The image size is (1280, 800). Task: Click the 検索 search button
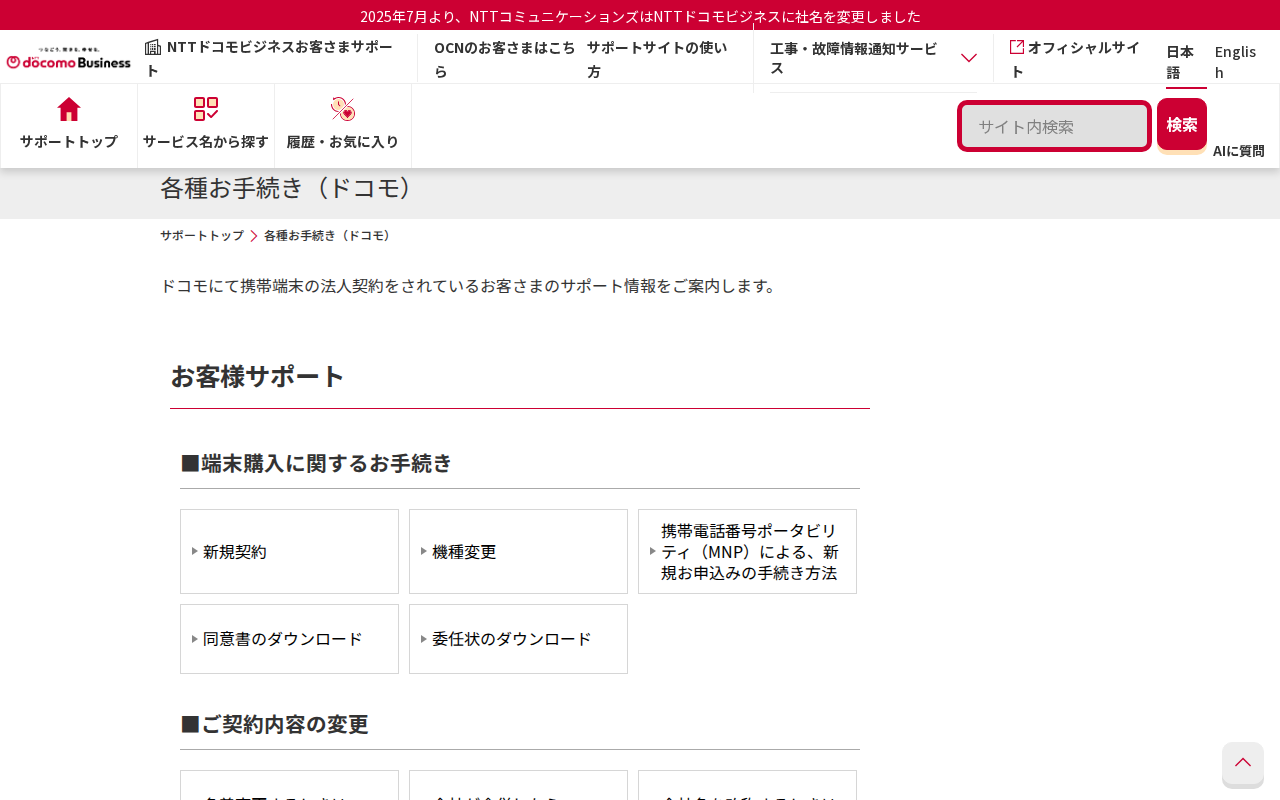[x=1182, y=125]
